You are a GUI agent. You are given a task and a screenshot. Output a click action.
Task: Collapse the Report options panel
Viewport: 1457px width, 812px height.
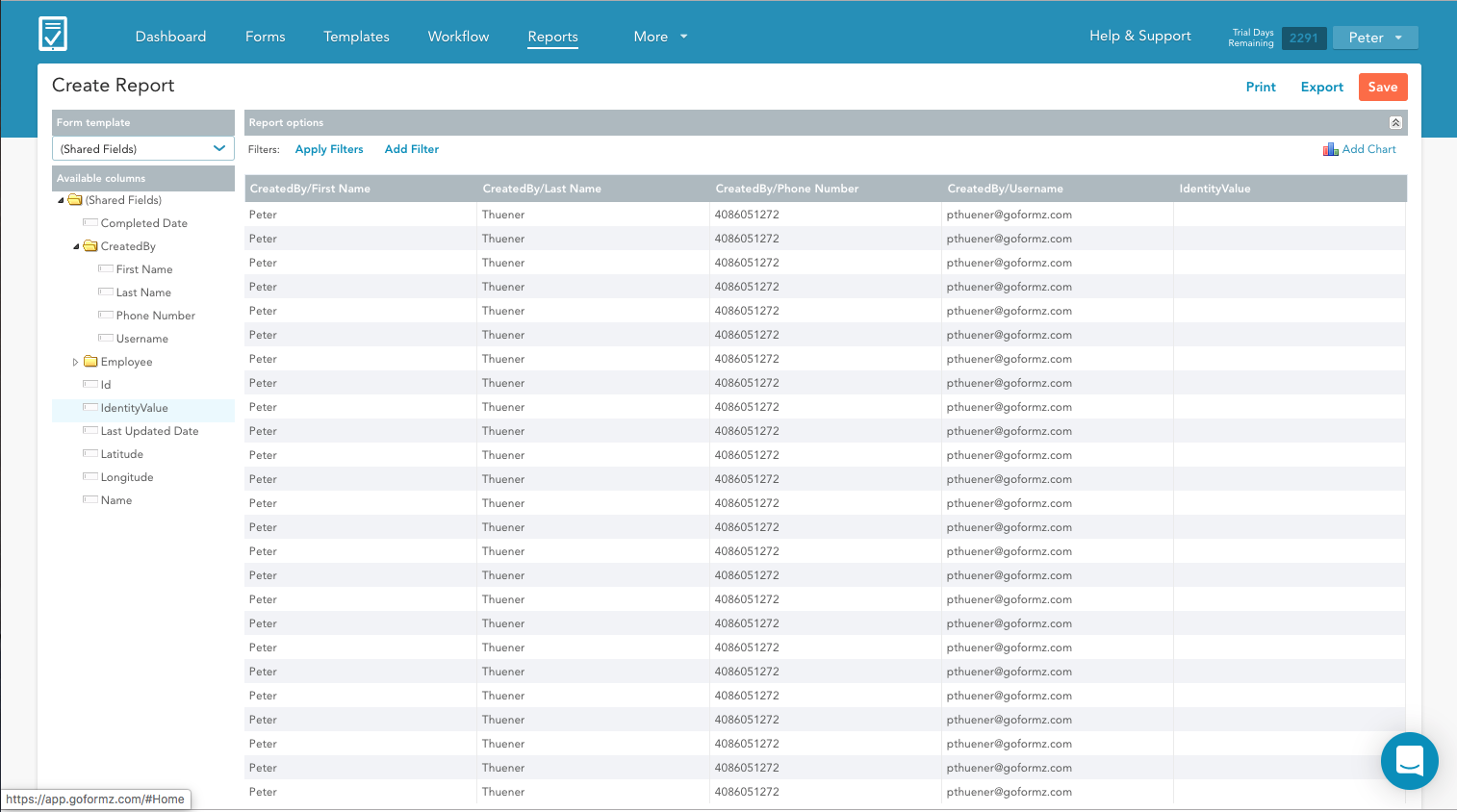click(1395, 122)
